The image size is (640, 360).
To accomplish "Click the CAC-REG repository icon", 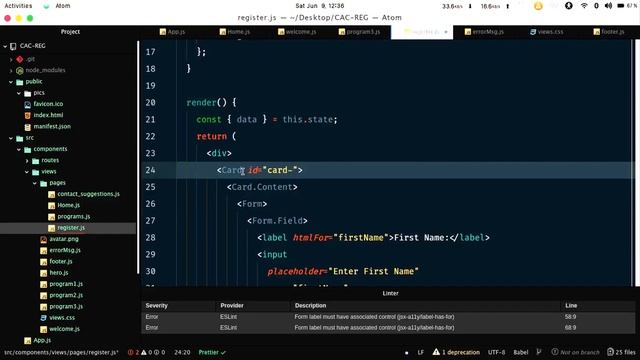I will click(x=13, y=47).
